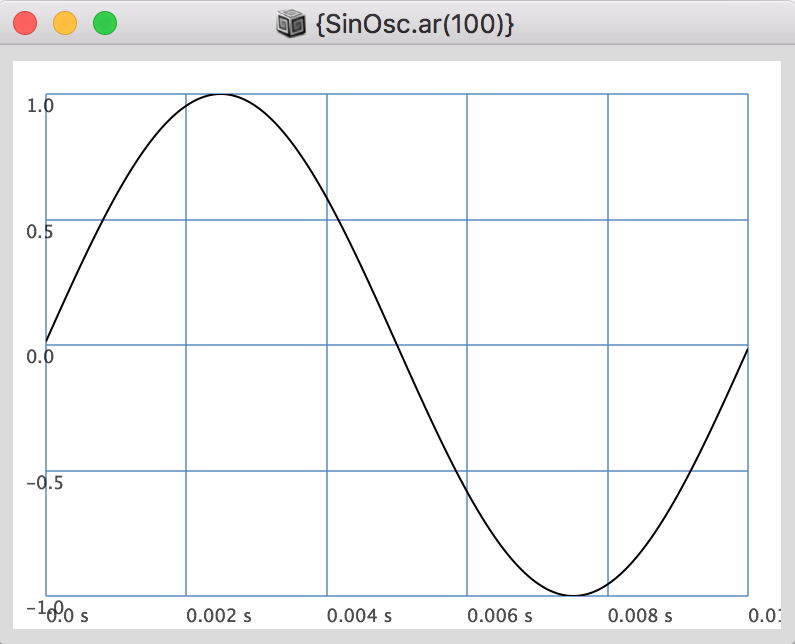Image resolution: width=795 pixels, height=644 pixels.
Task: Click the 0.0 label on vertical axis
Action: [x=40, y=357]
